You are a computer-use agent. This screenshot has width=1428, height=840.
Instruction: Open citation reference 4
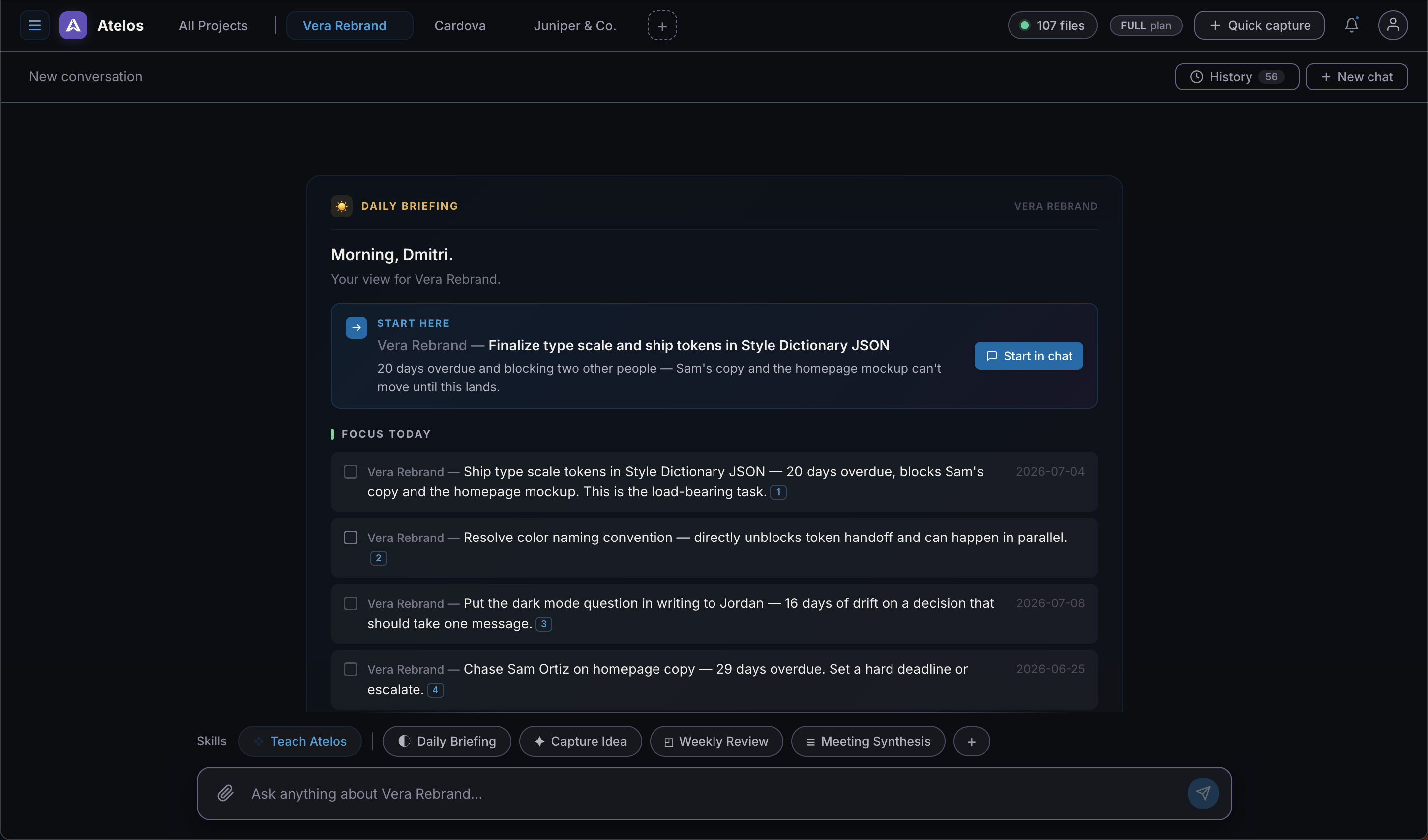point(435,690)
